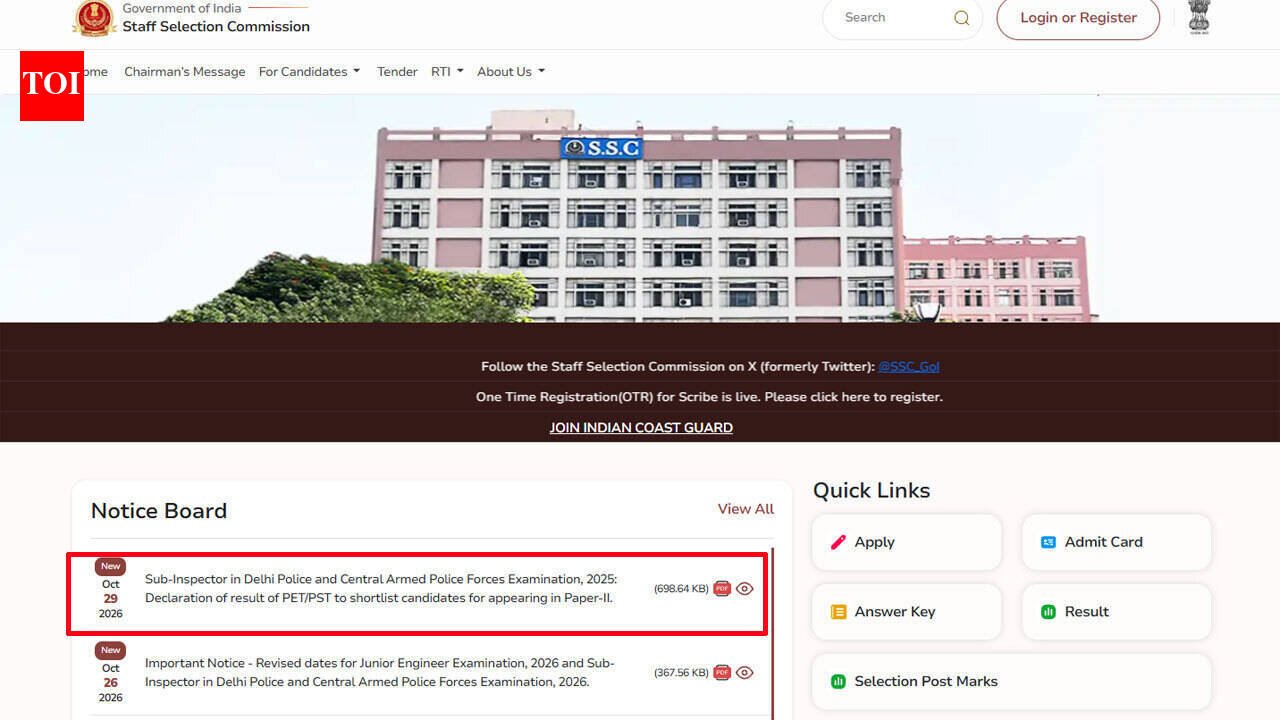Preview Revised dates notice with eye icon

pos(744,673)
